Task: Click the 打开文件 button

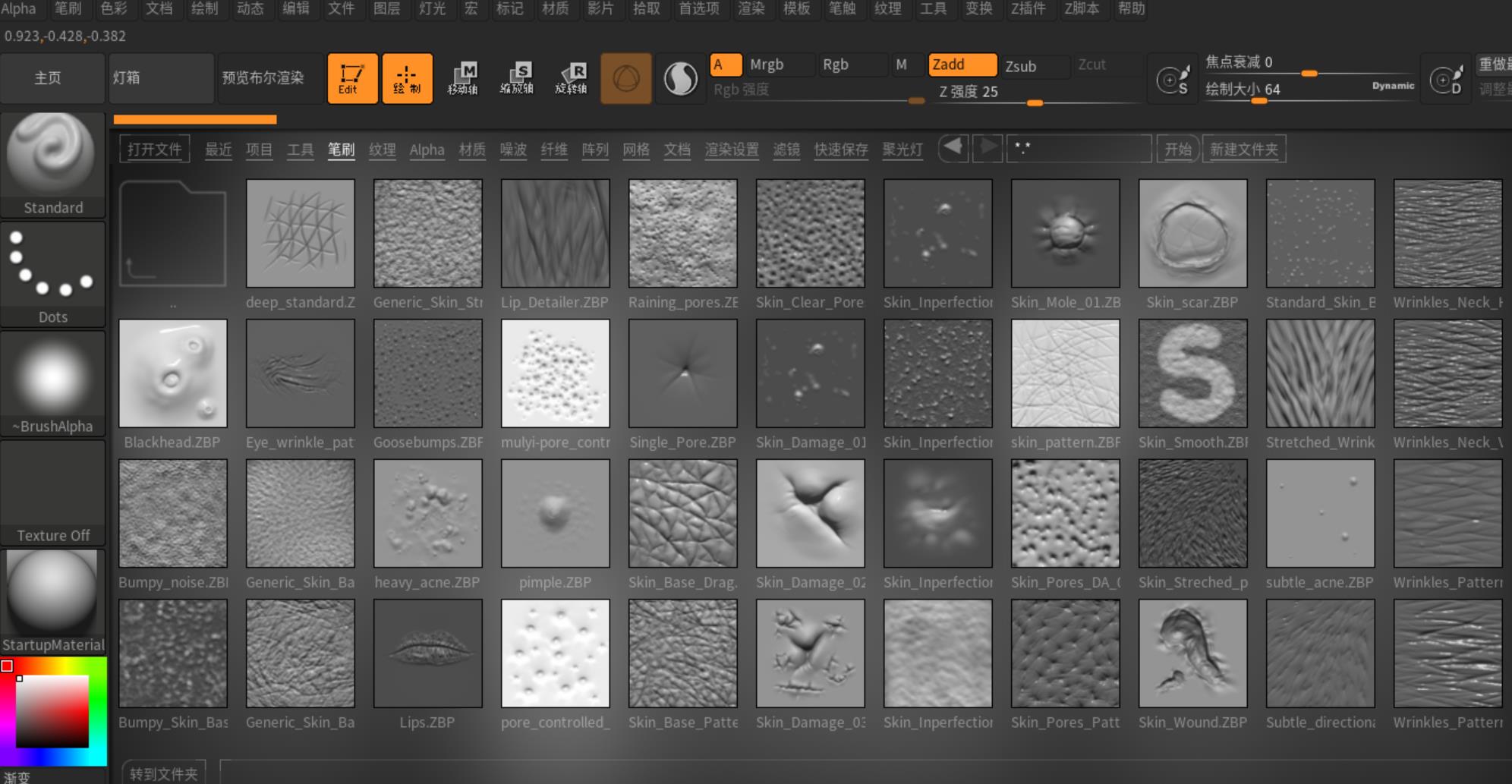Action: (155, 149)
